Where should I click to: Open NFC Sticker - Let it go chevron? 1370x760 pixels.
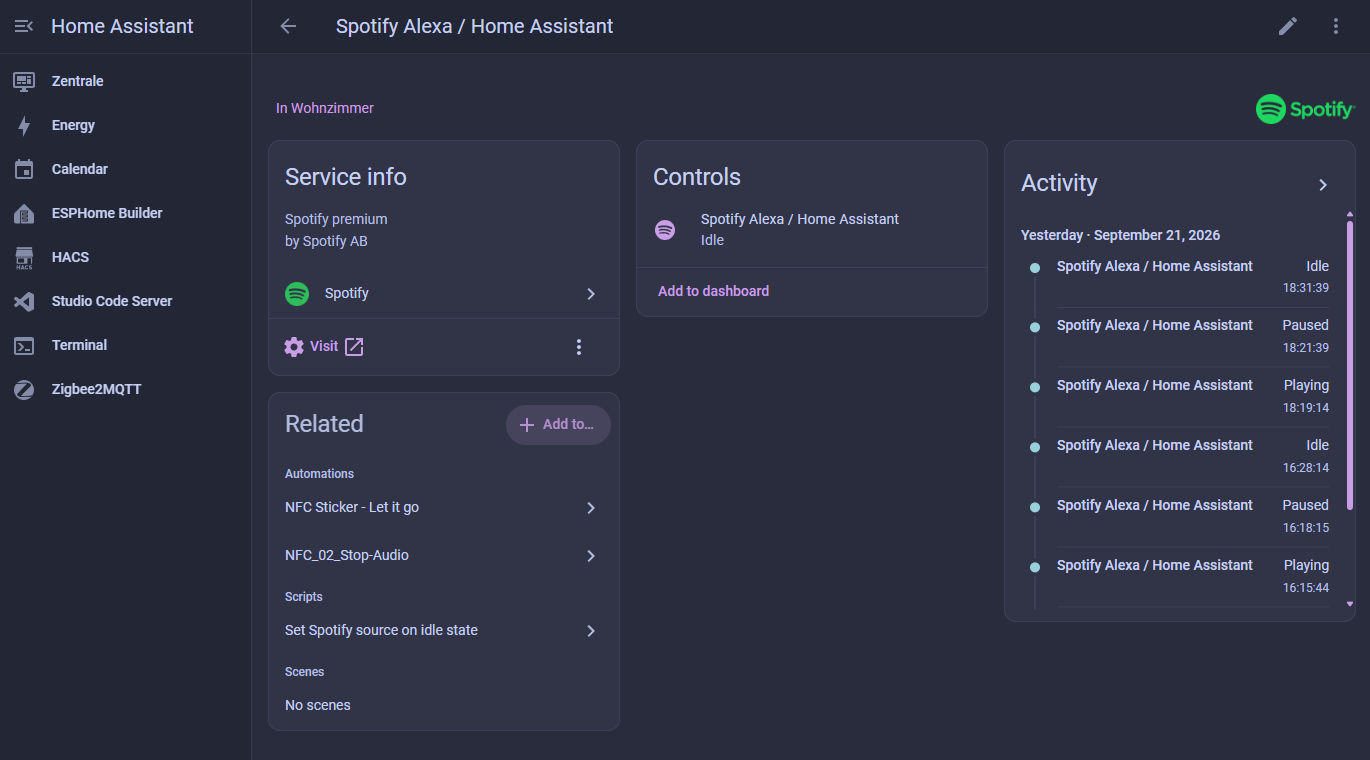click(591, 508)
